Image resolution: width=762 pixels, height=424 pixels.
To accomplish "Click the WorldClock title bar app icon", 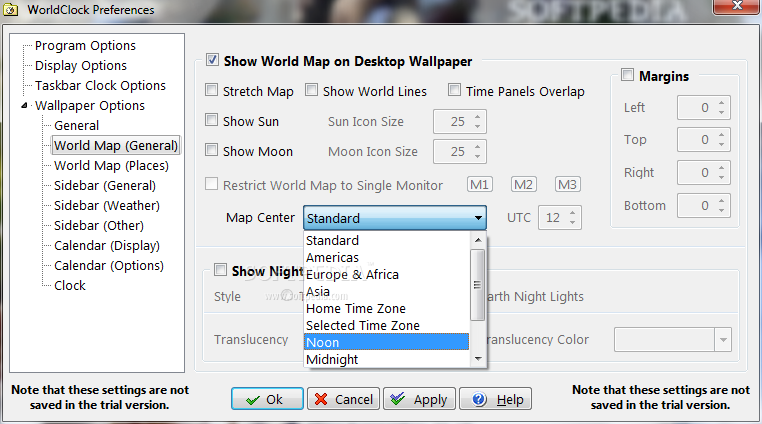I will (x=11, y=9).
